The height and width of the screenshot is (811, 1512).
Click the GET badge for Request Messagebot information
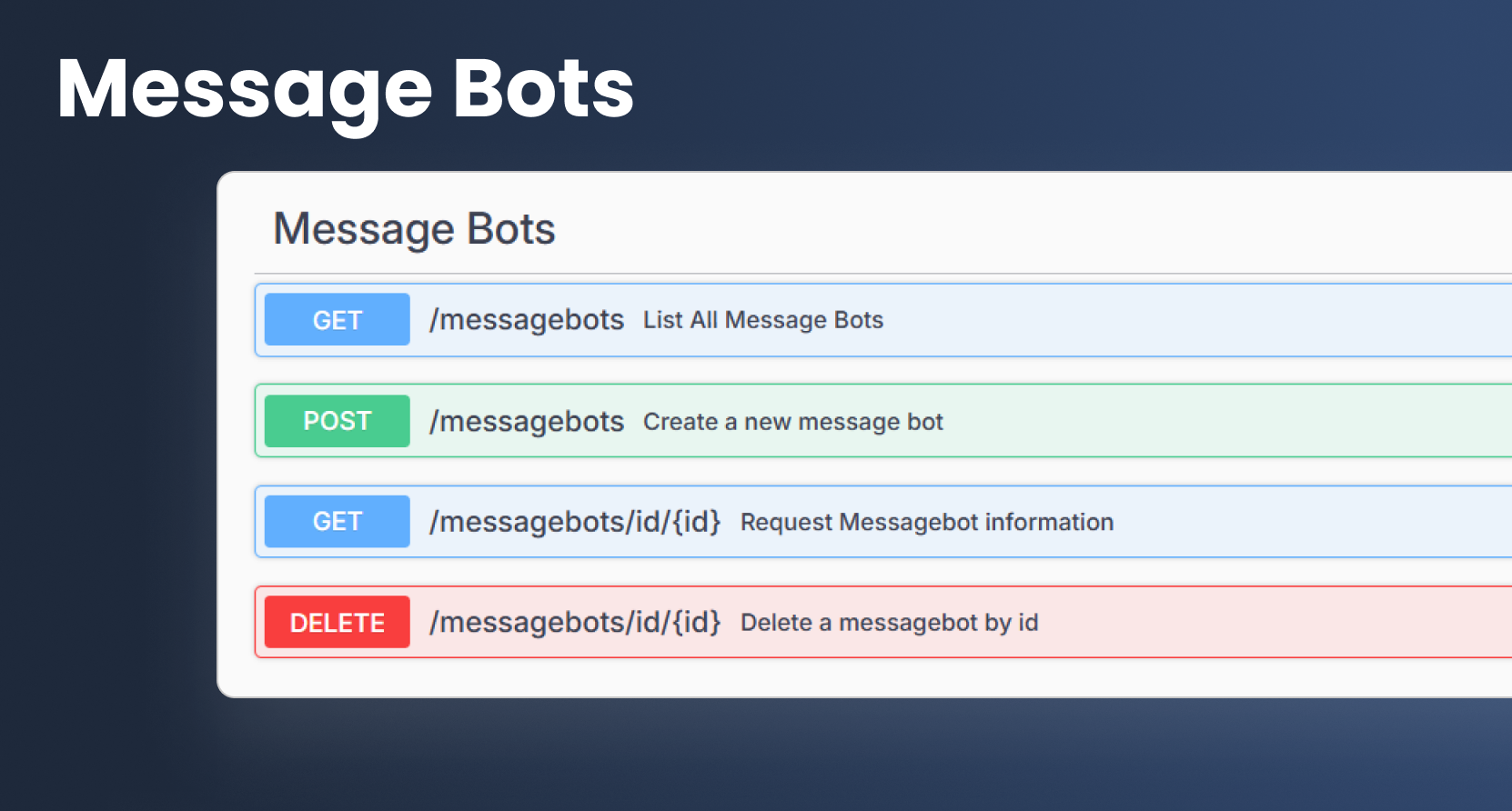pos(337,521)
